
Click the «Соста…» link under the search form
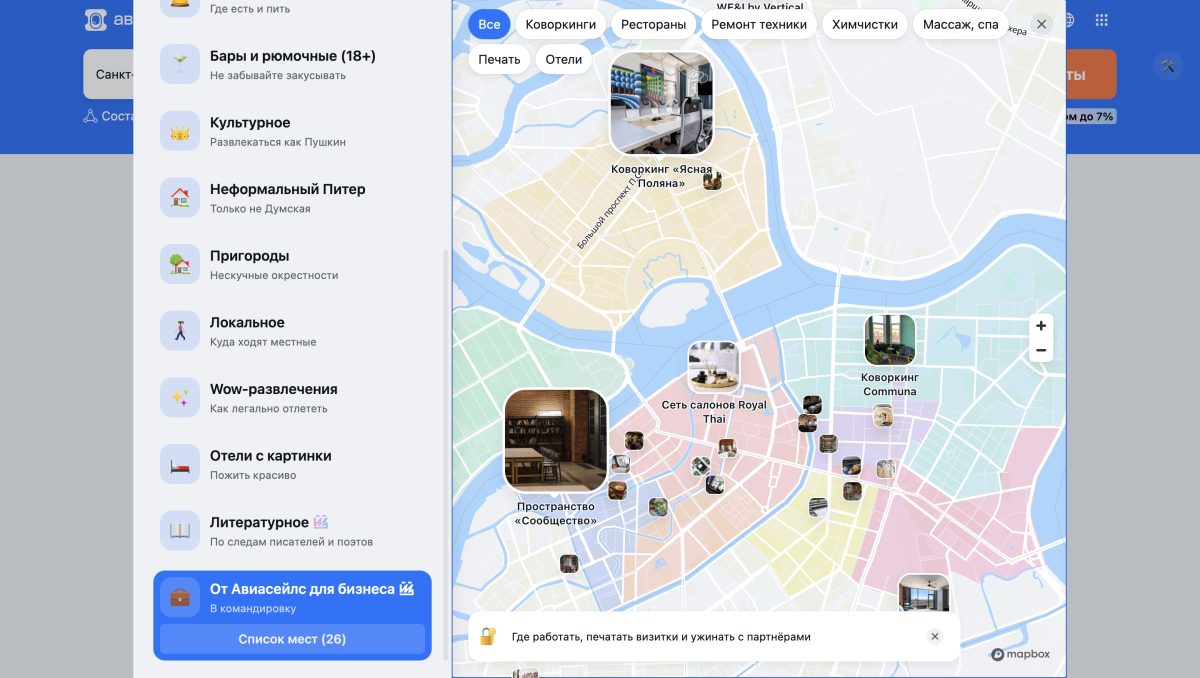(x=109, y=116)
